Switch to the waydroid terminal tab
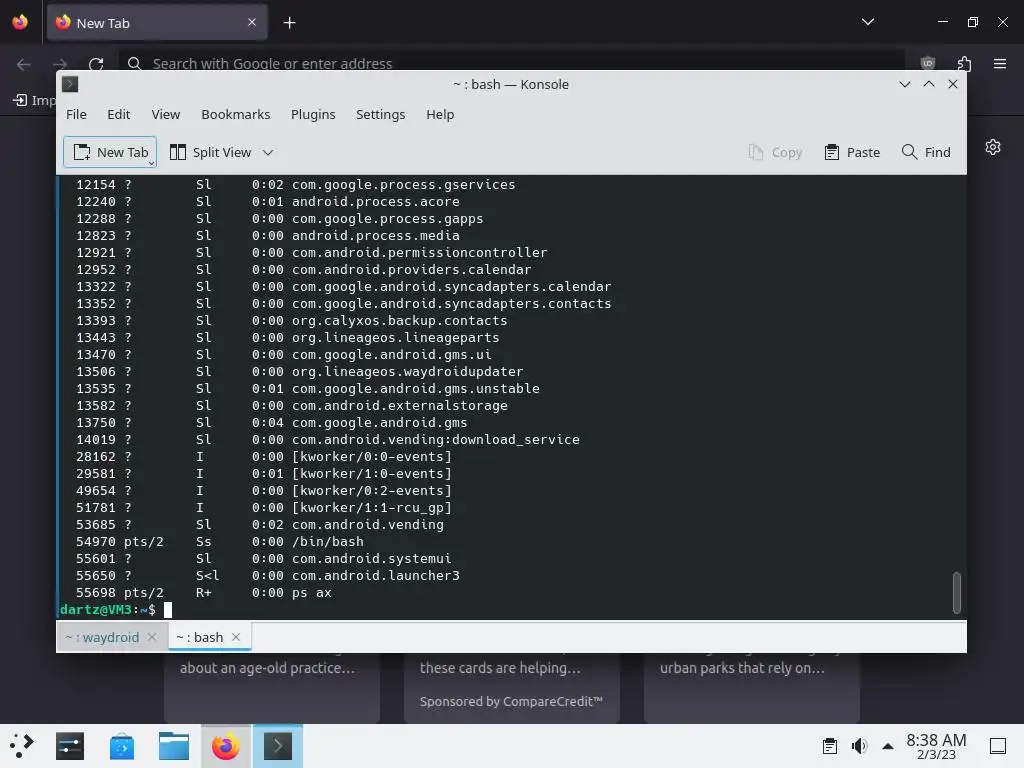Image resolution: width=1024 pixels, height=768 pixels. pos(103,637)
